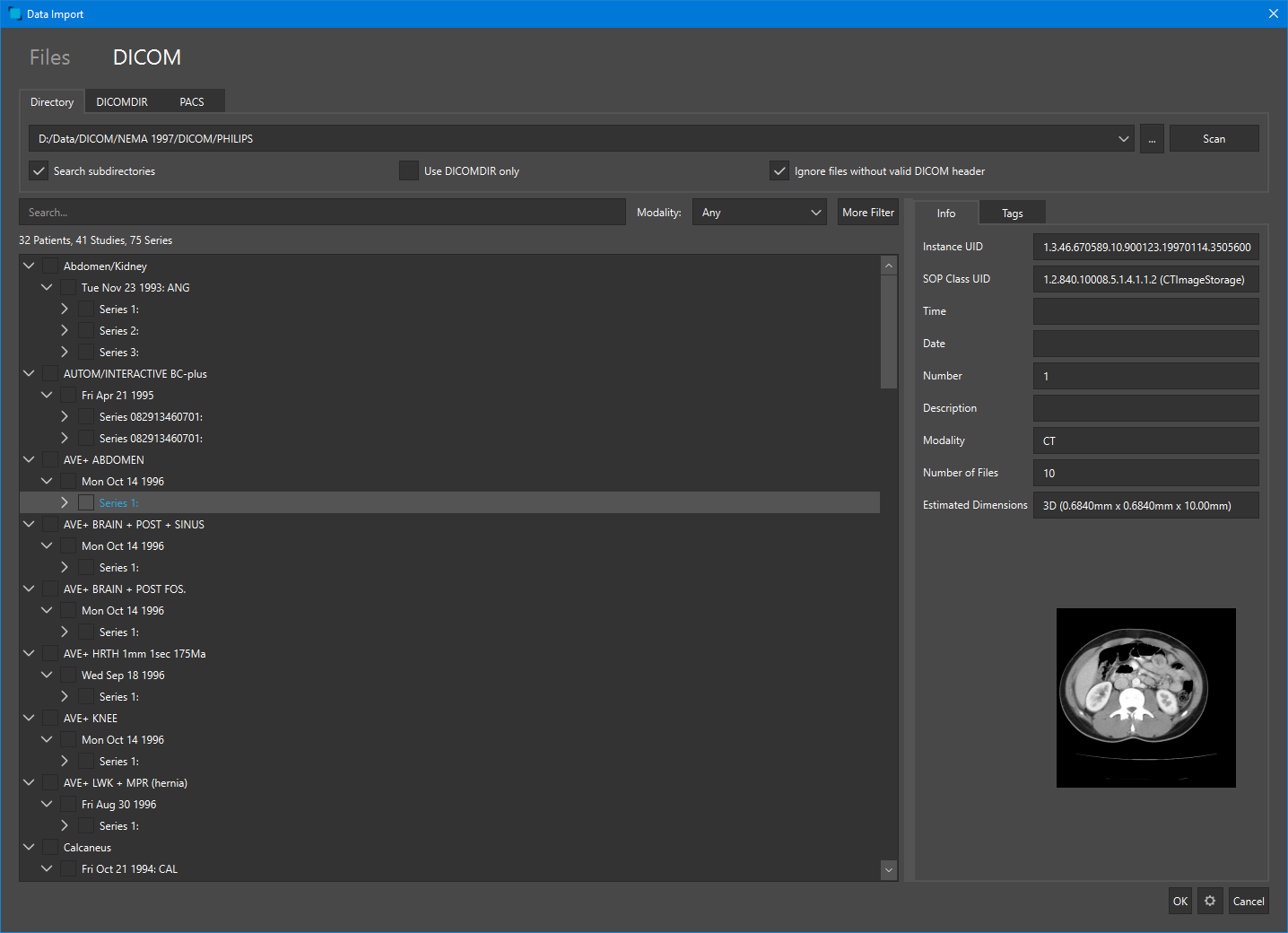
Task: Click the Date value field
Action: (x=1146, y=344)
